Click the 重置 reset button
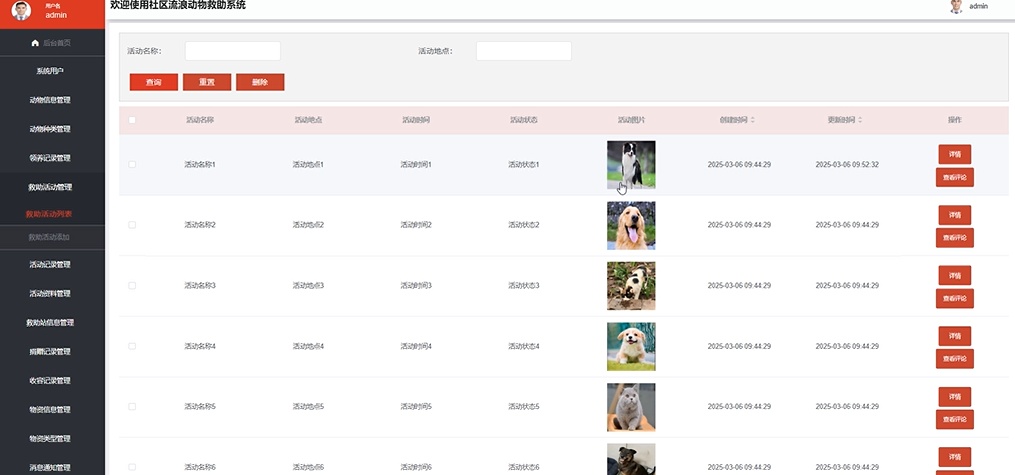The height and width of the screenshot is (475, 1015). (206, 82)
